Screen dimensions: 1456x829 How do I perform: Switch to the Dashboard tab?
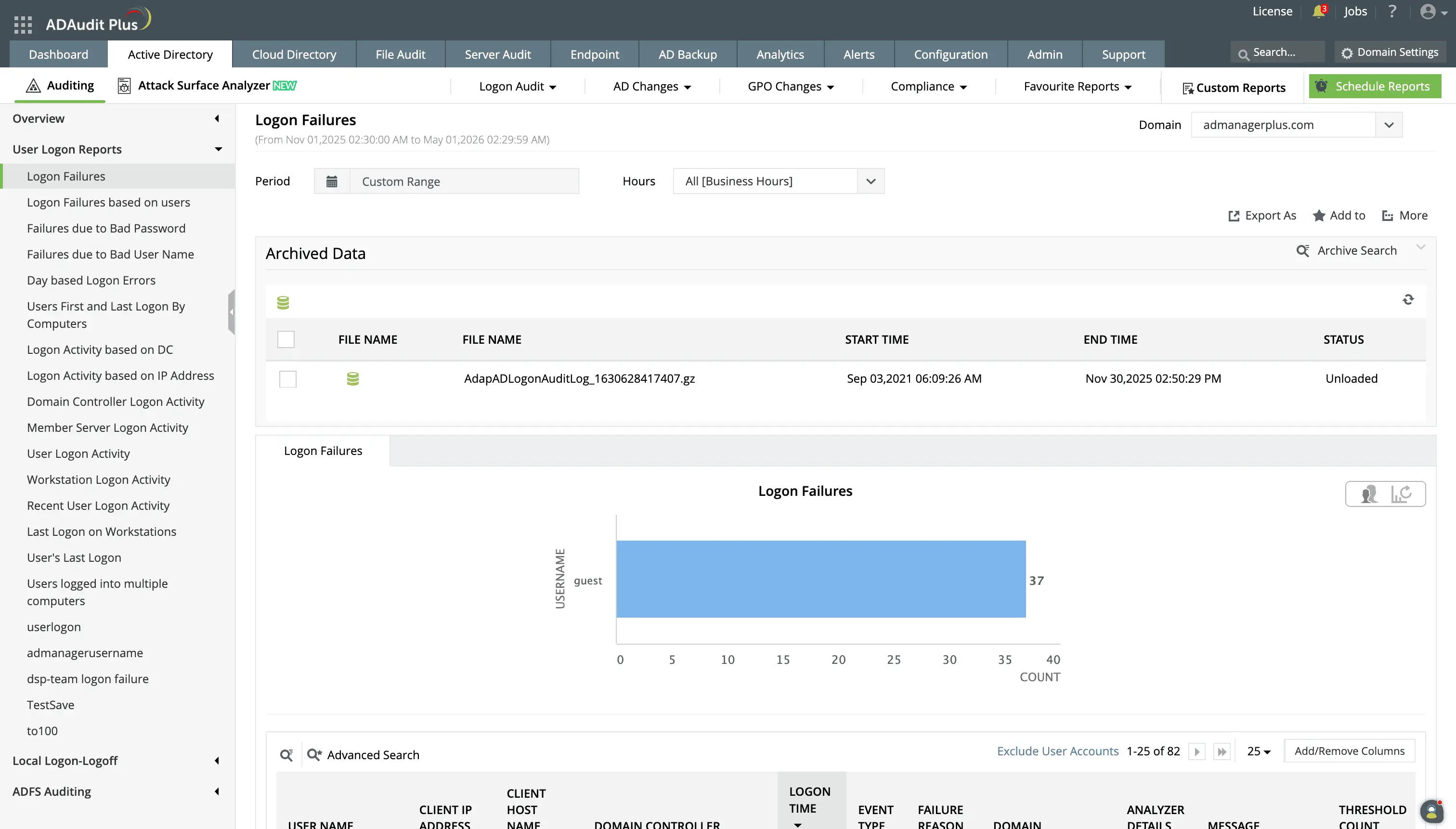click(59, 54)
